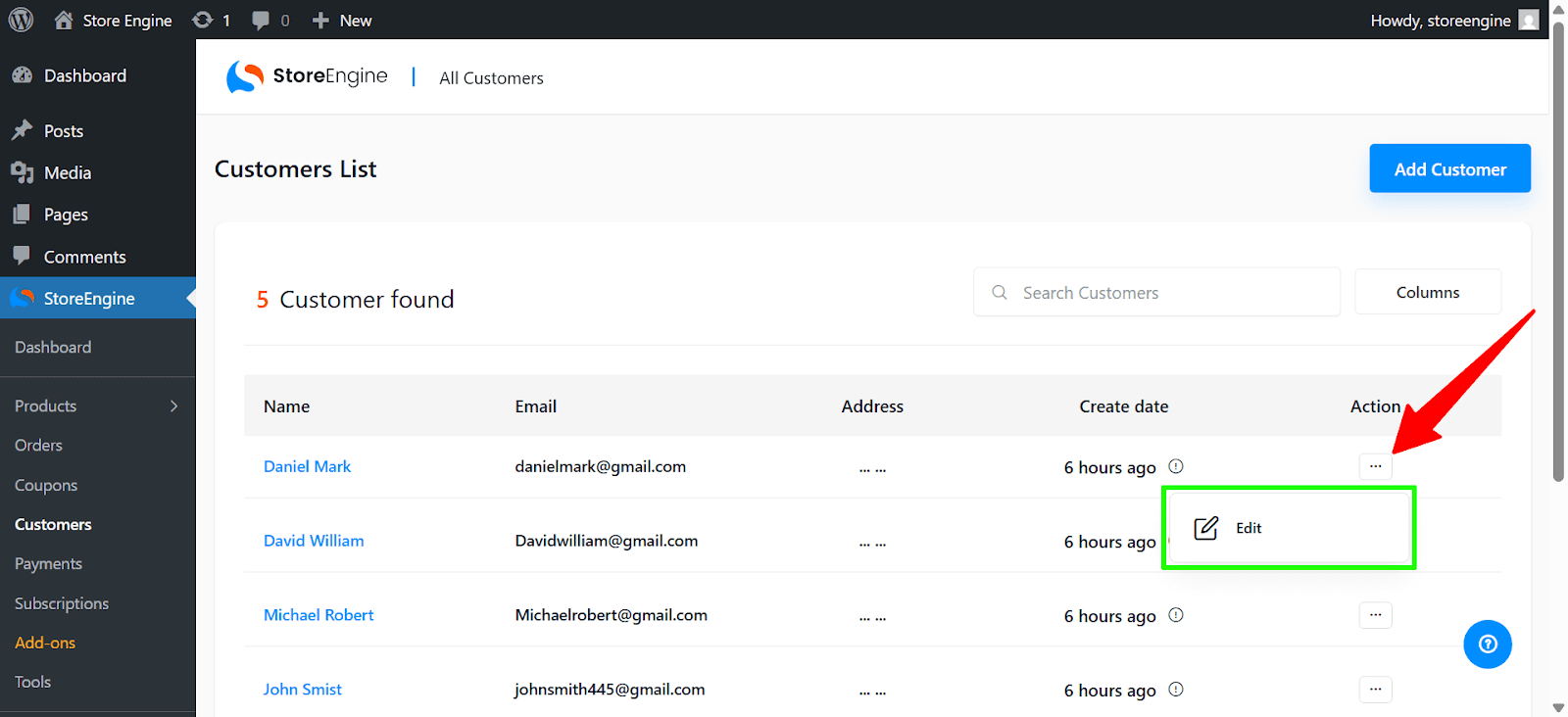Click the page vertical scrollbar thumb
The height and width of the screenshot is (717, 1568).
1558,250
